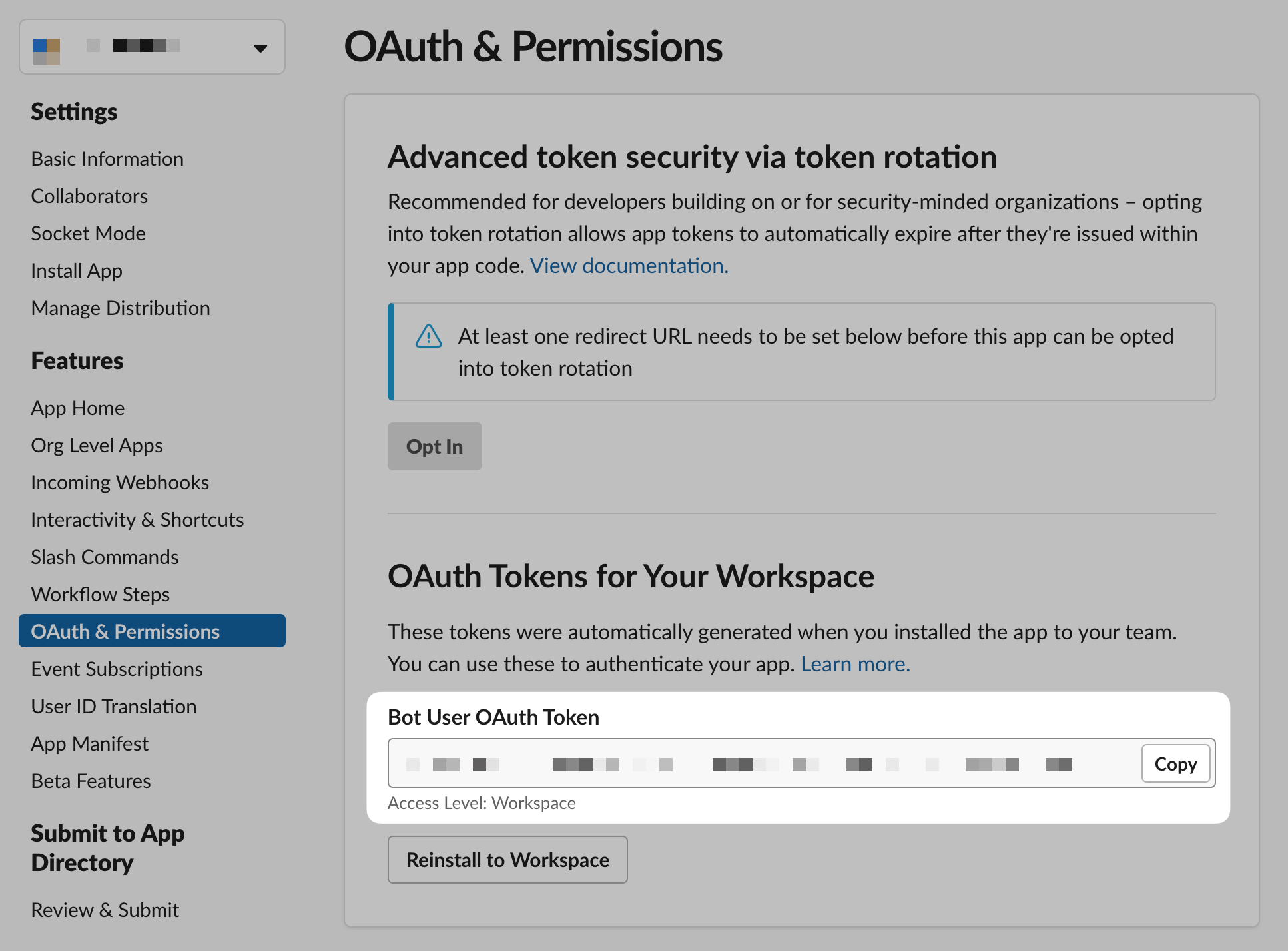Open Basic Information settings page
The width and height of the screenshot is (1288, 951).
coord(107,159)
